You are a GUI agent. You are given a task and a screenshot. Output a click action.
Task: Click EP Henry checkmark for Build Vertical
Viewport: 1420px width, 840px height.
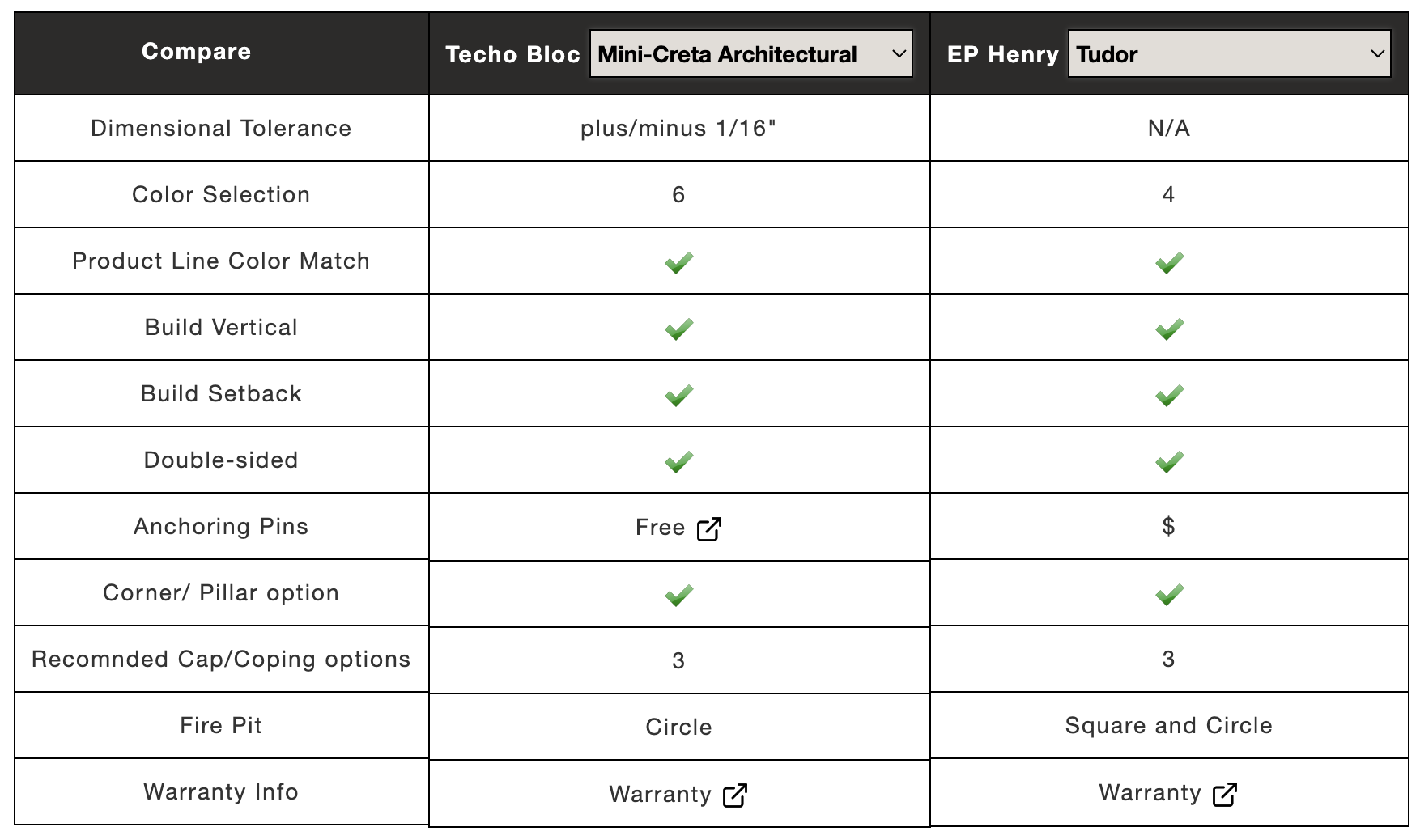[x=1169, y=329]
